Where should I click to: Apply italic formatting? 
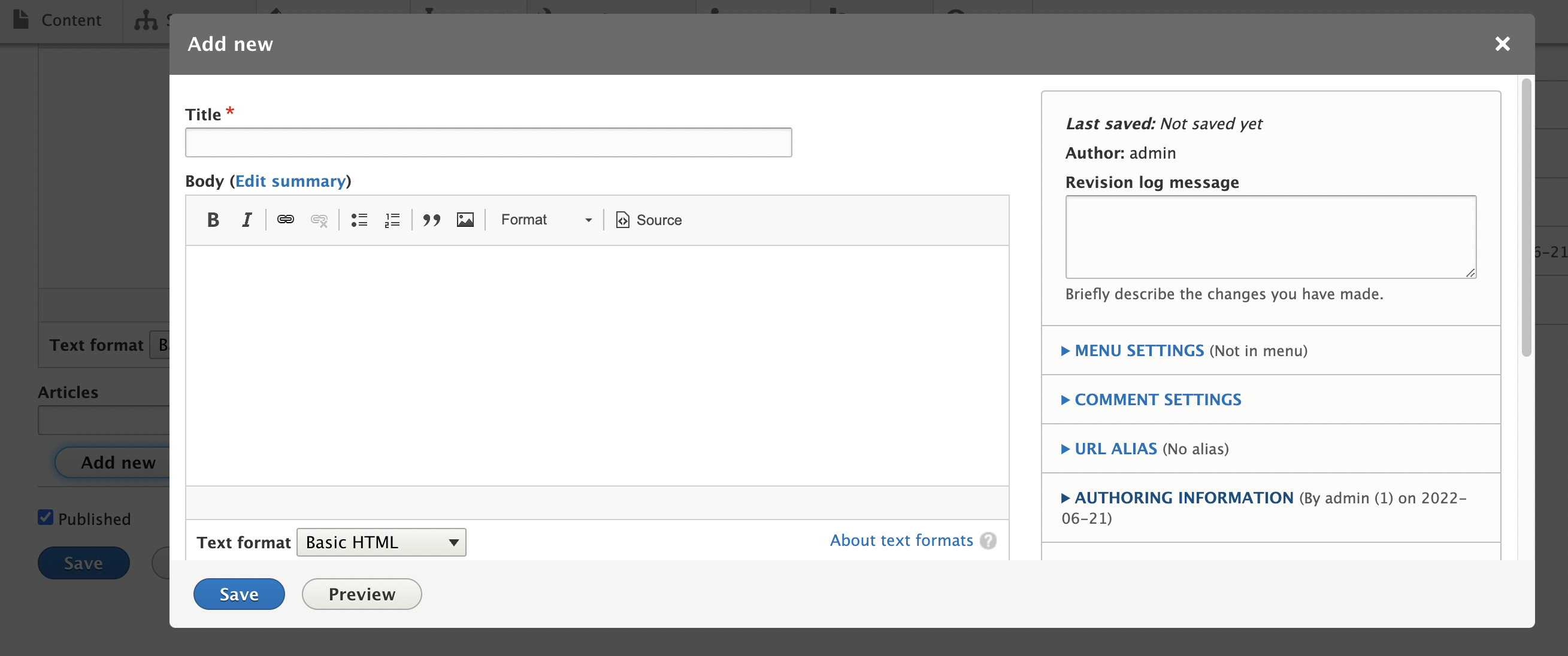[247, 220]
